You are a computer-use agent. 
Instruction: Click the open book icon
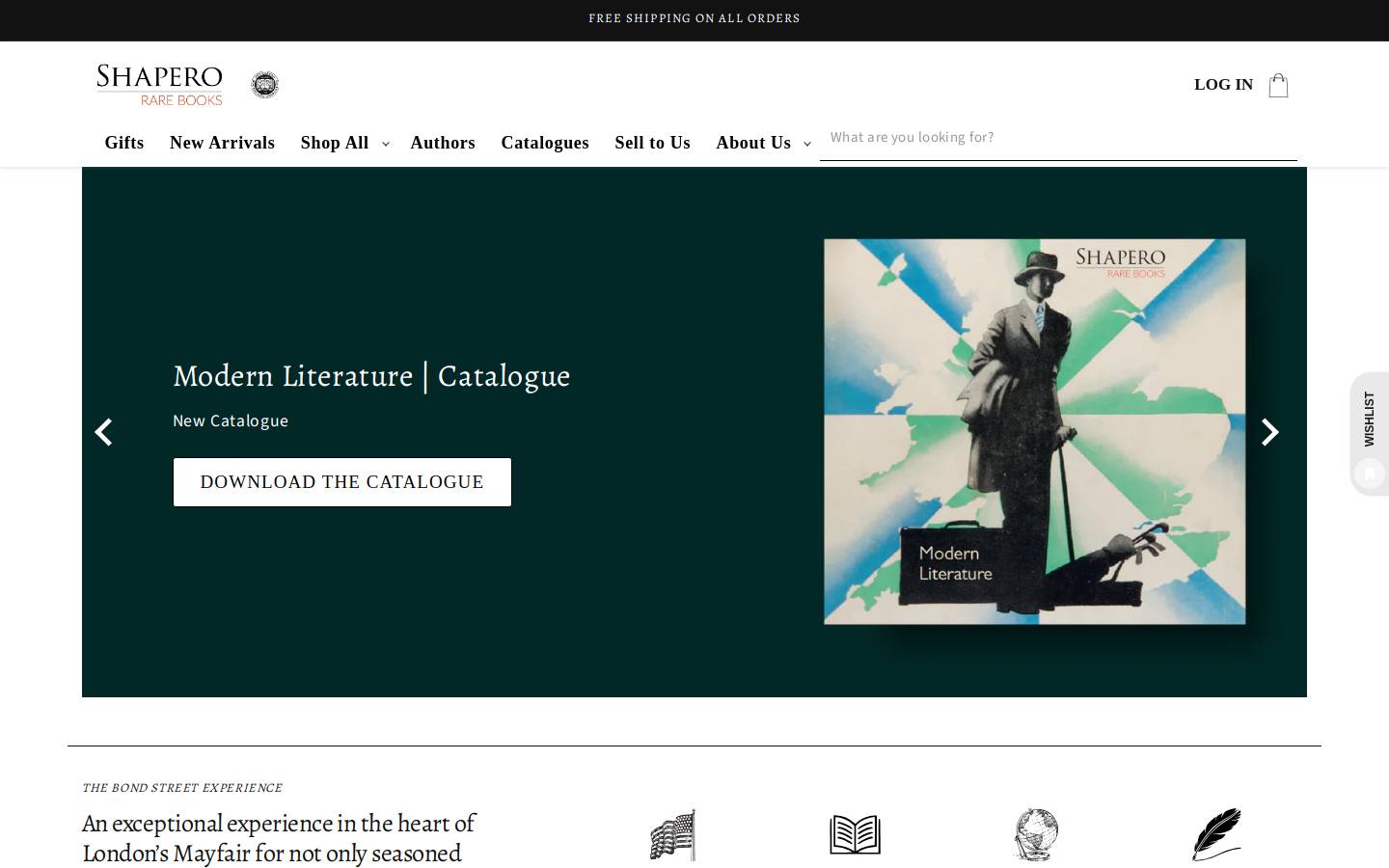point(855,835)
